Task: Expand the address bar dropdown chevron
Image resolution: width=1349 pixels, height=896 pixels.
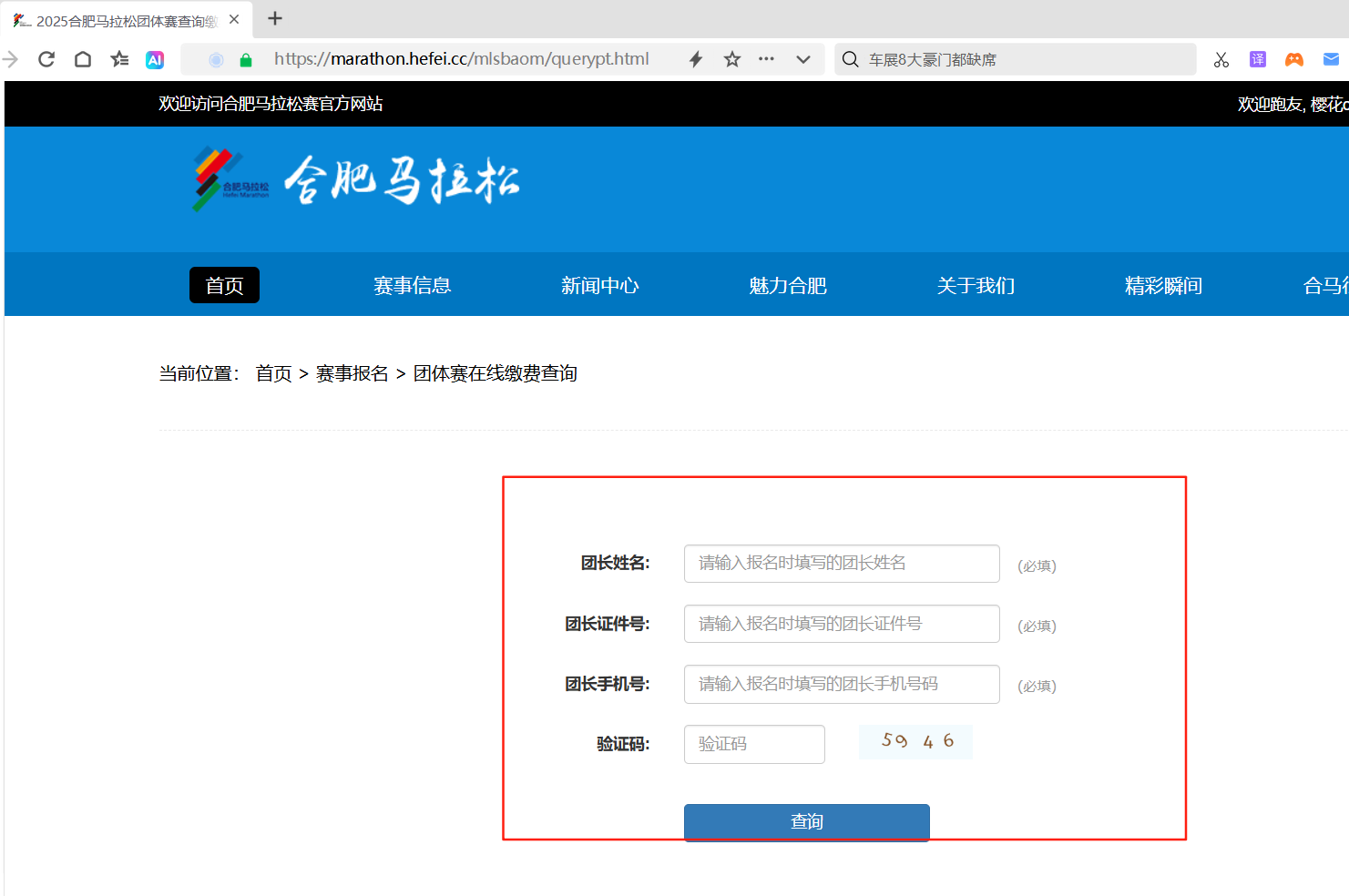Action: pos(803,59)
